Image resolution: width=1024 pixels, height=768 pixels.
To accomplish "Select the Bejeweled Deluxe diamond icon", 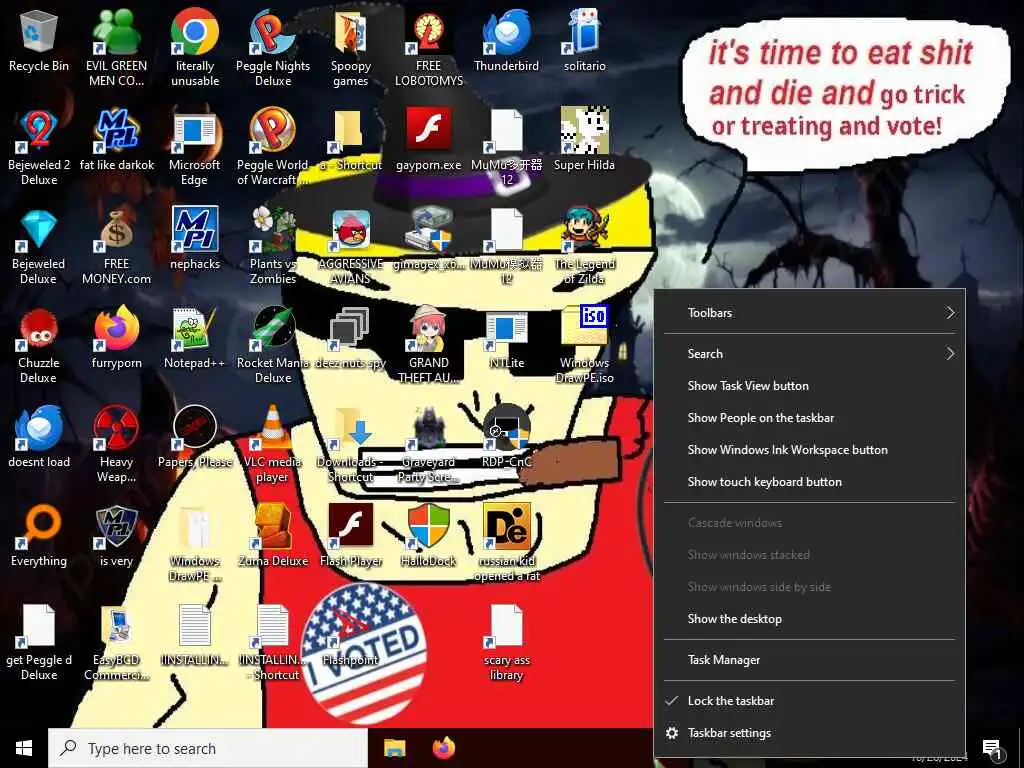I will (x=39, y=230).
